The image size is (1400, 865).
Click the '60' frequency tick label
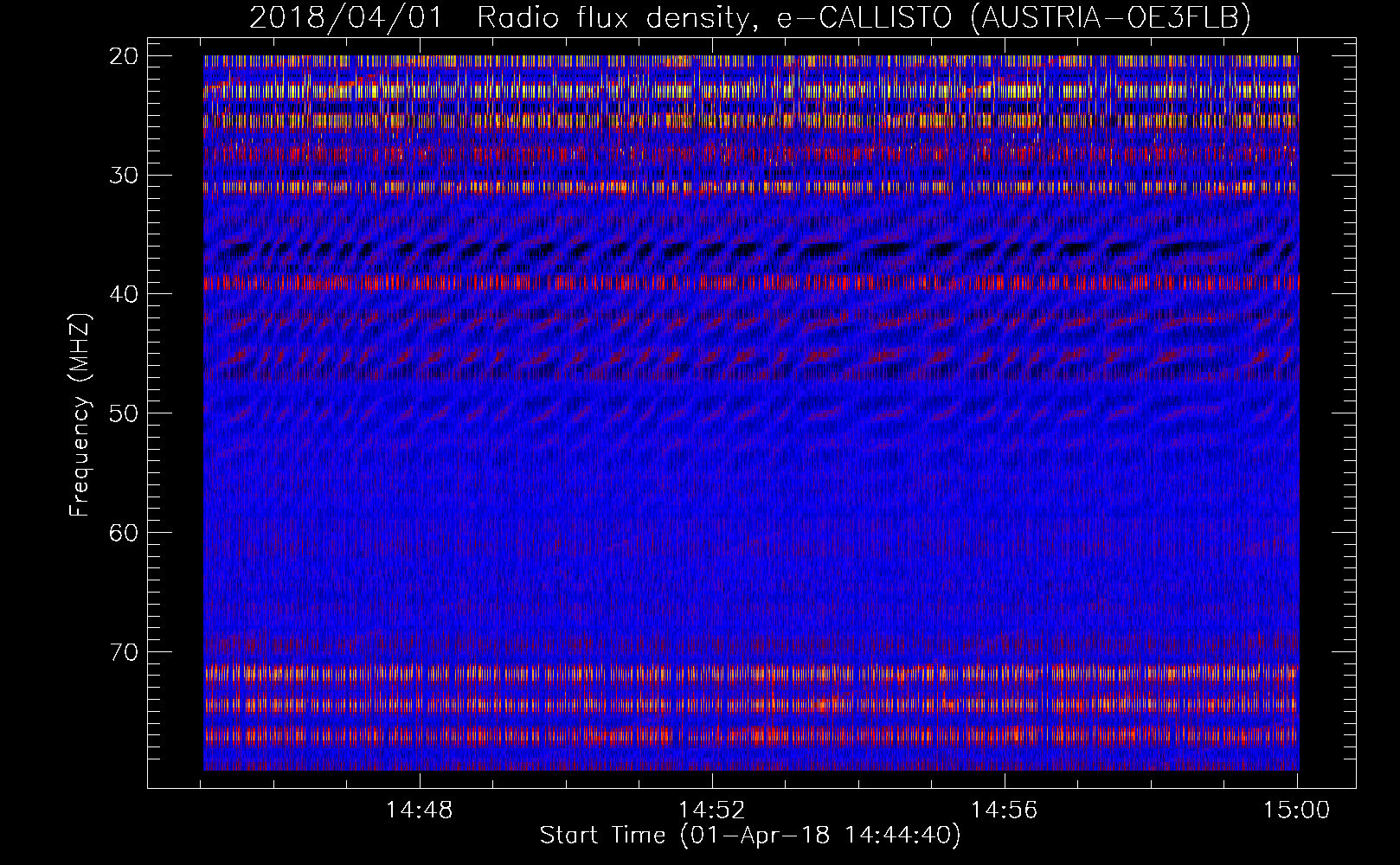124,533
